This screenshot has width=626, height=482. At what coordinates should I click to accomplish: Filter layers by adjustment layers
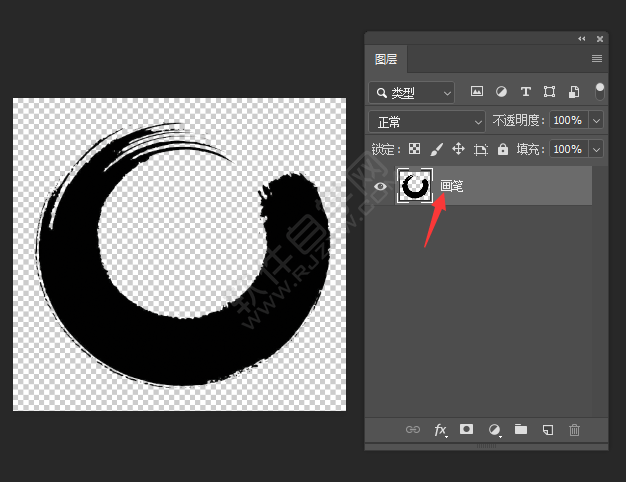tap(501, 92)
